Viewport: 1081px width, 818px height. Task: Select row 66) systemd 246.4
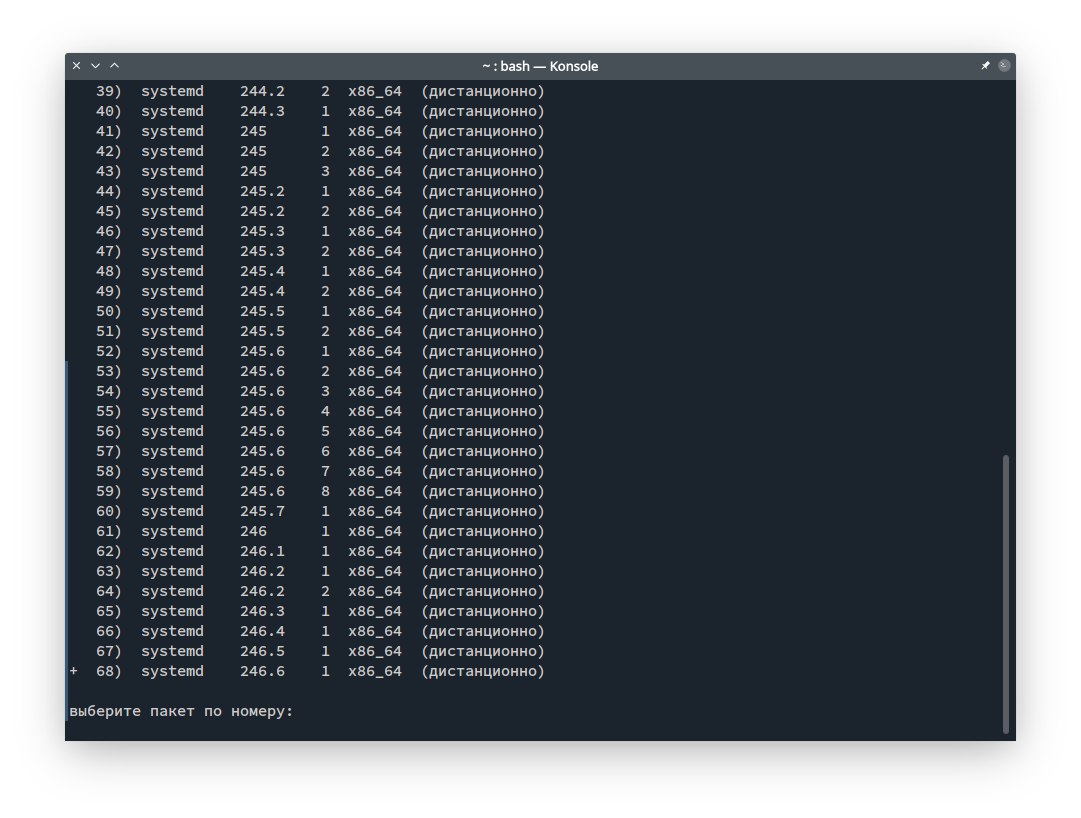pyautogui.click(x=320, y=631)
